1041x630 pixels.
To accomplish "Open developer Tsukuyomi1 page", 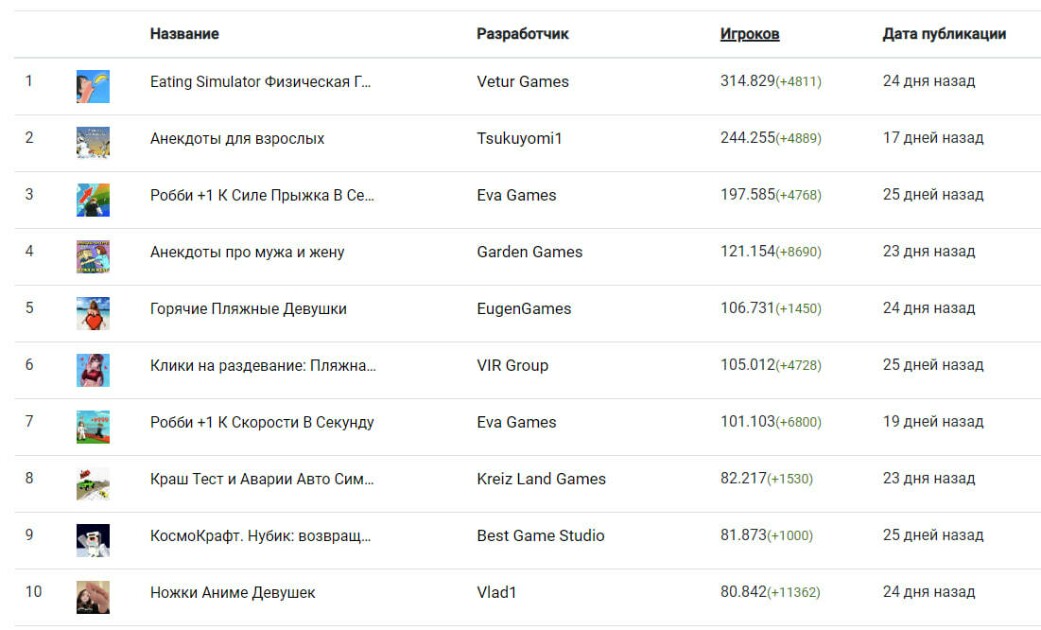I will (x=519, y=138).
